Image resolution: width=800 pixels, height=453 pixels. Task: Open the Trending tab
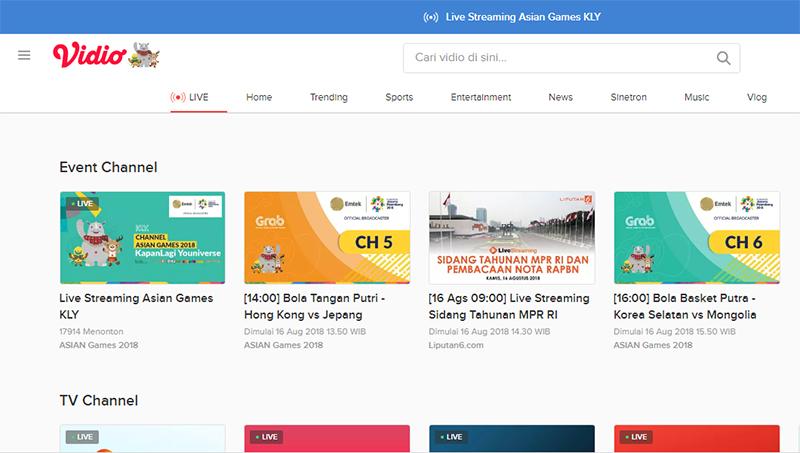328,97
